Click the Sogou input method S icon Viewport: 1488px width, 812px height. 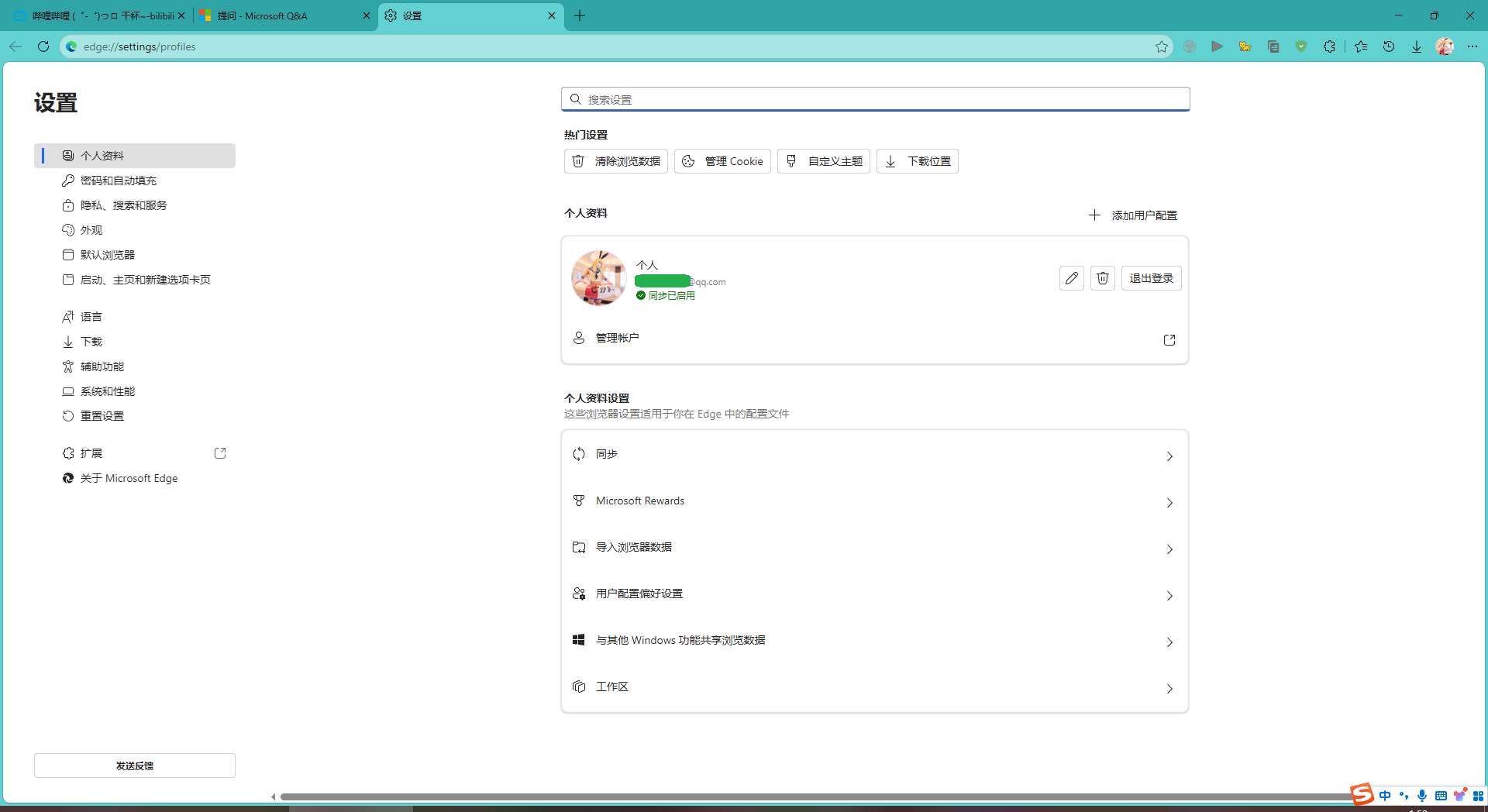pos(1362,794)
